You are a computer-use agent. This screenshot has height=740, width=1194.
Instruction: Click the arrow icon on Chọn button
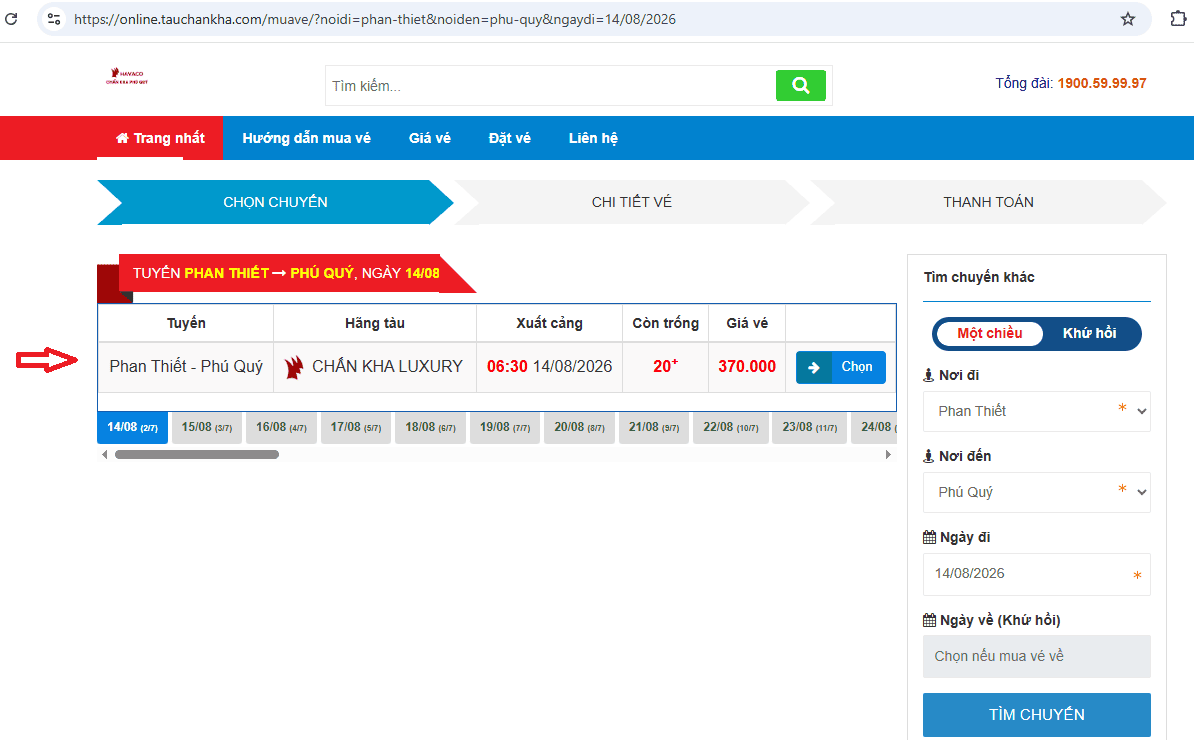813,367
